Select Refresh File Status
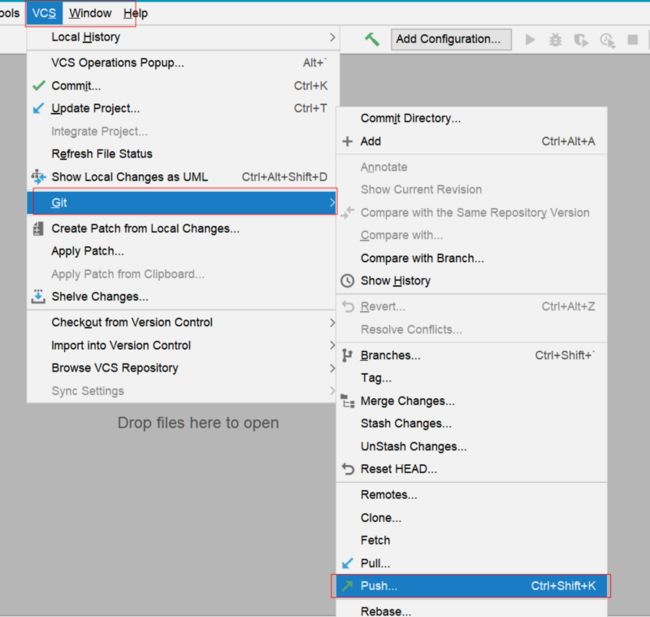 (x=183, y=154)
